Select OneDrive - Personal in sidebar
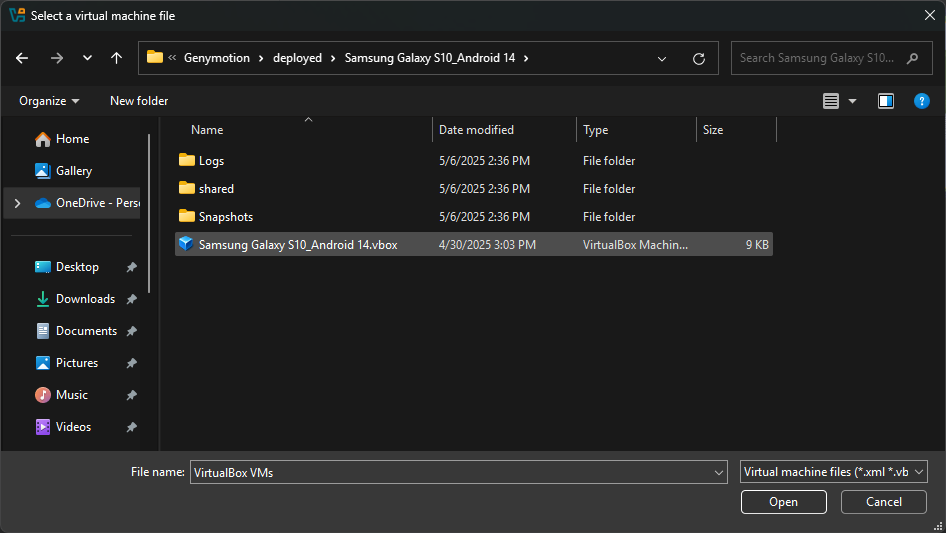946x533 pixels. point(98,203)
